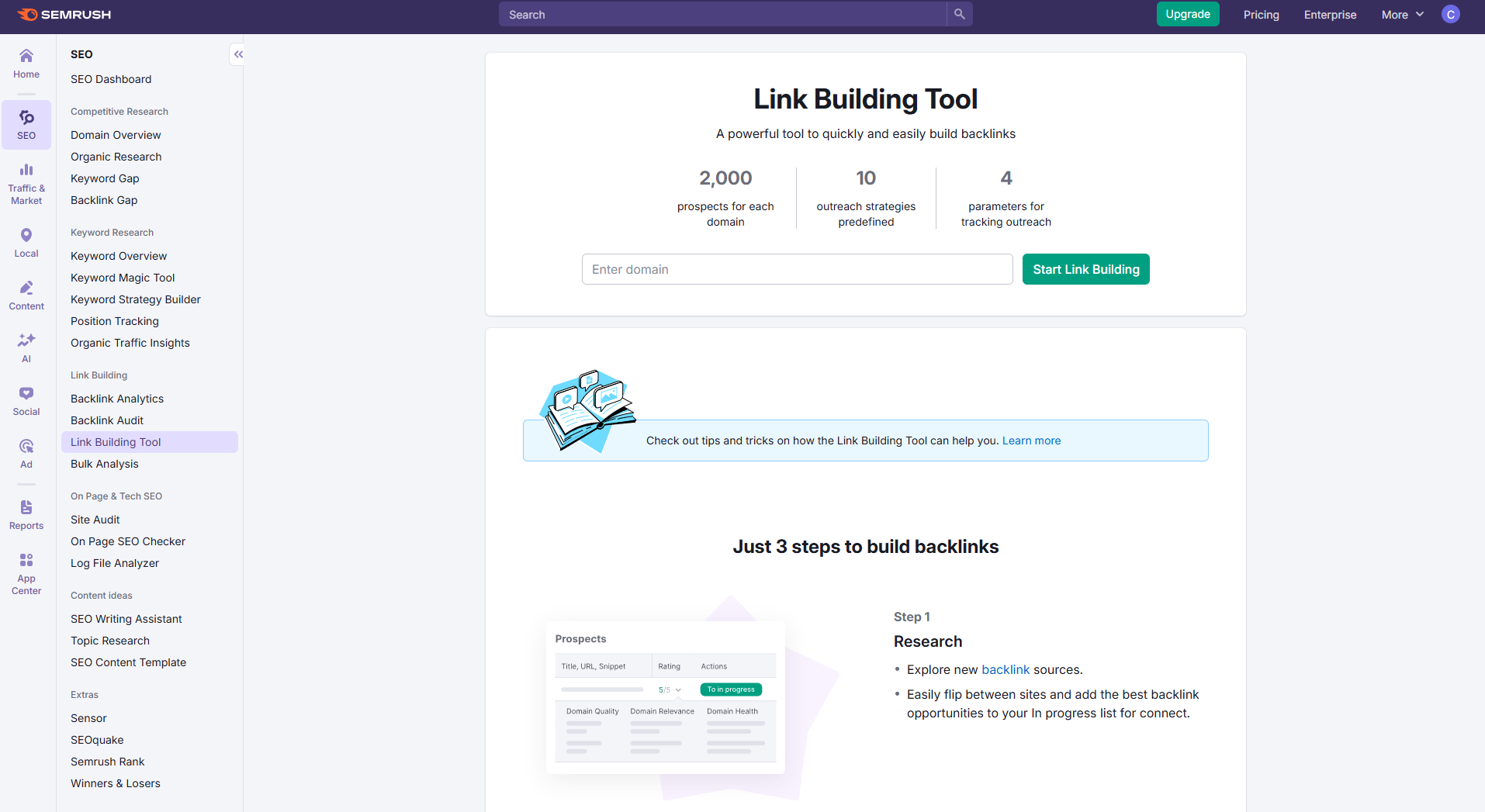Open the Ad section icon

point(26,454)
